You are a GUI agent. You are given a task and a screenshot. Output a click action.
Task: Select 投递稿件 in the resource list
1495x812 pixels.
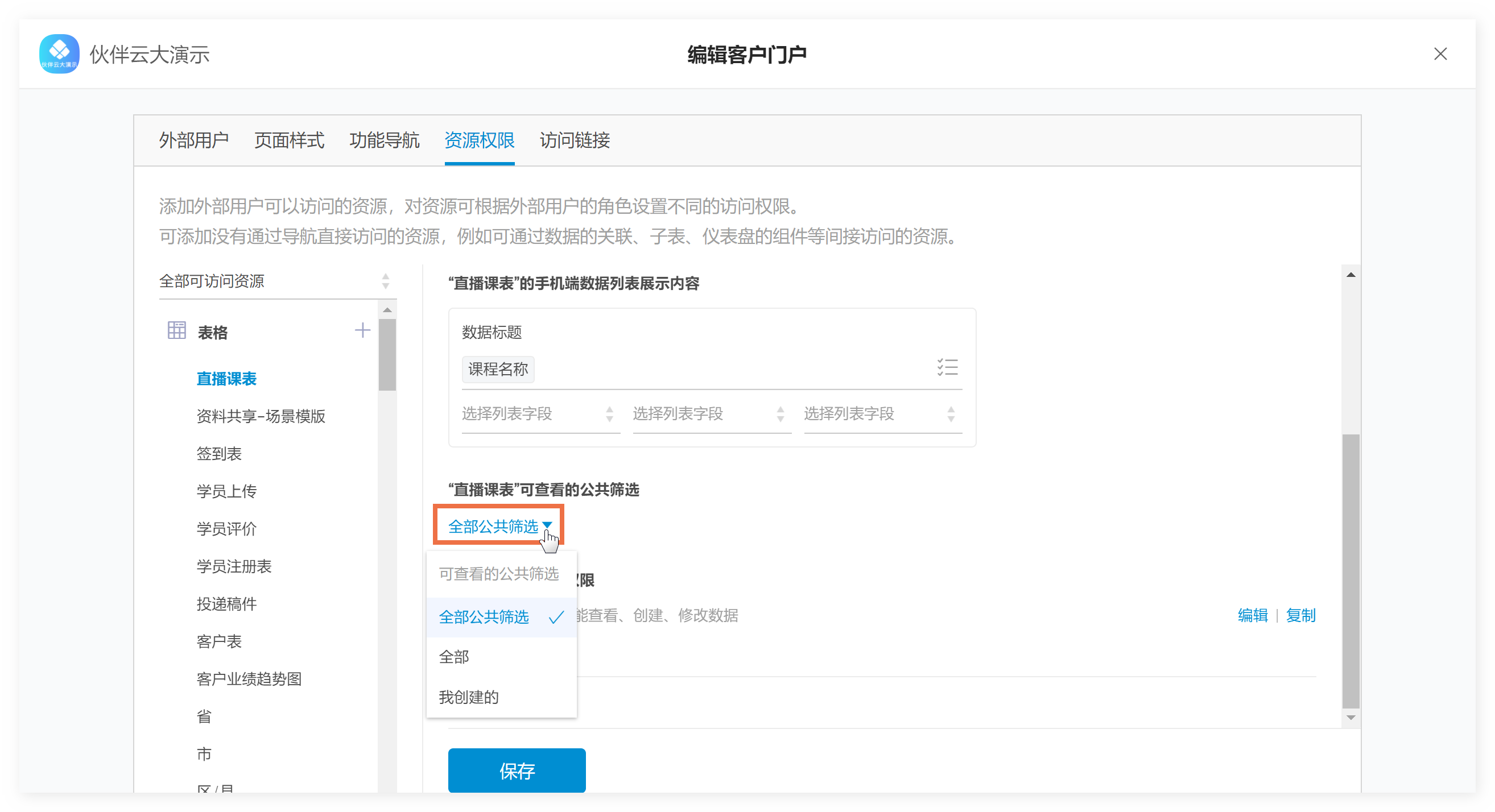click(226, 604)
